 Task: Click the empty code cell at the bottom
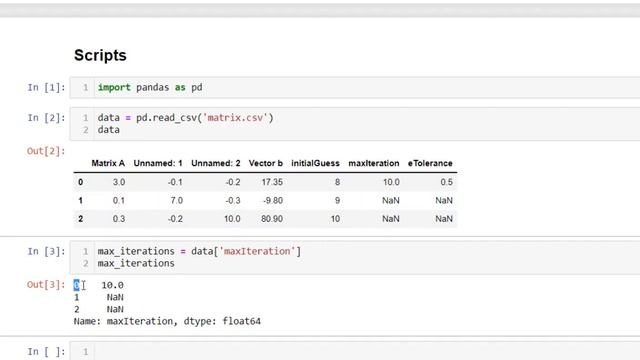point(355,351)
